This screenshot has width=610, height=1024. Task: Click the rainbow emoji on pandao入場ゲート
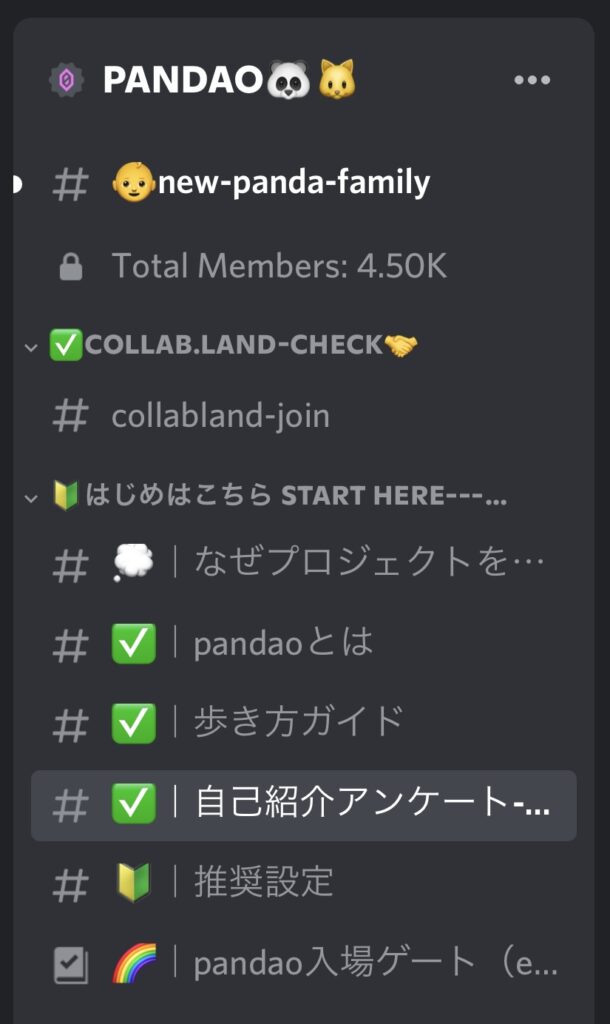tap(135, 963)
